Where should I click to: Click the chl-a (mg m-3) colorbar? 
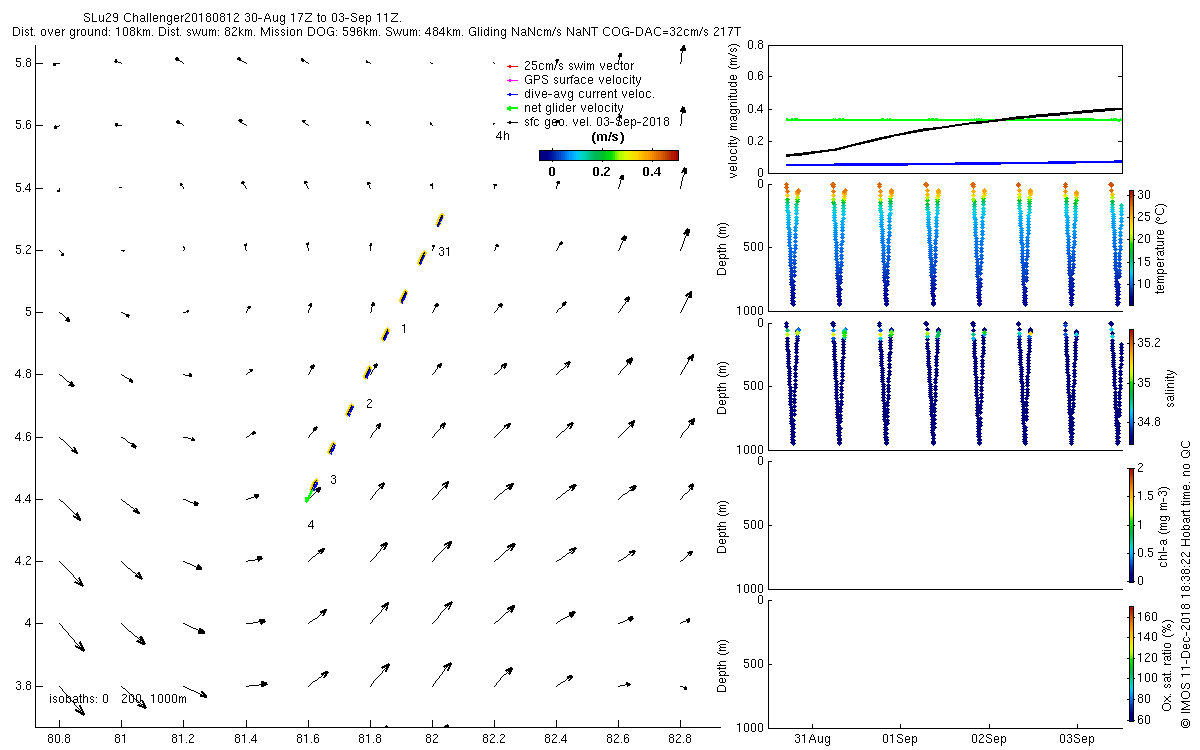[1131, 524]
